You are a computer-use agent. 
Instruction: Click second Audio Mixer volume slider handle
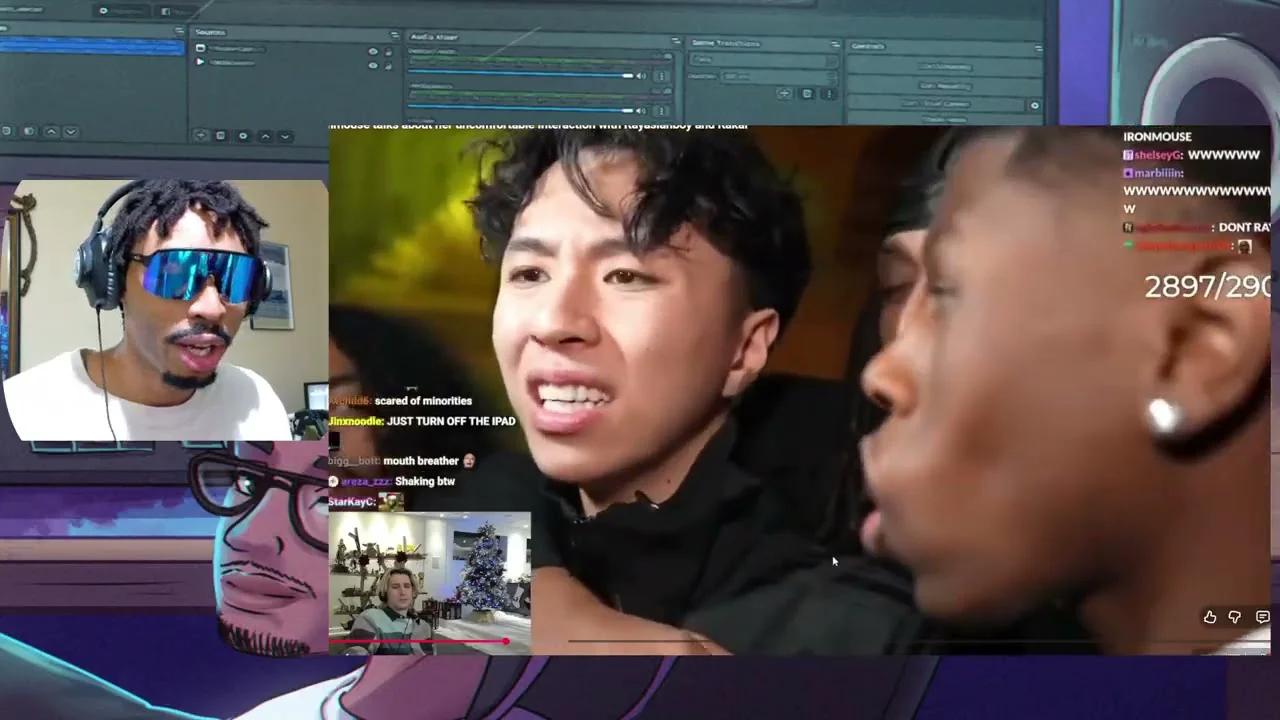tap(628, 110)
